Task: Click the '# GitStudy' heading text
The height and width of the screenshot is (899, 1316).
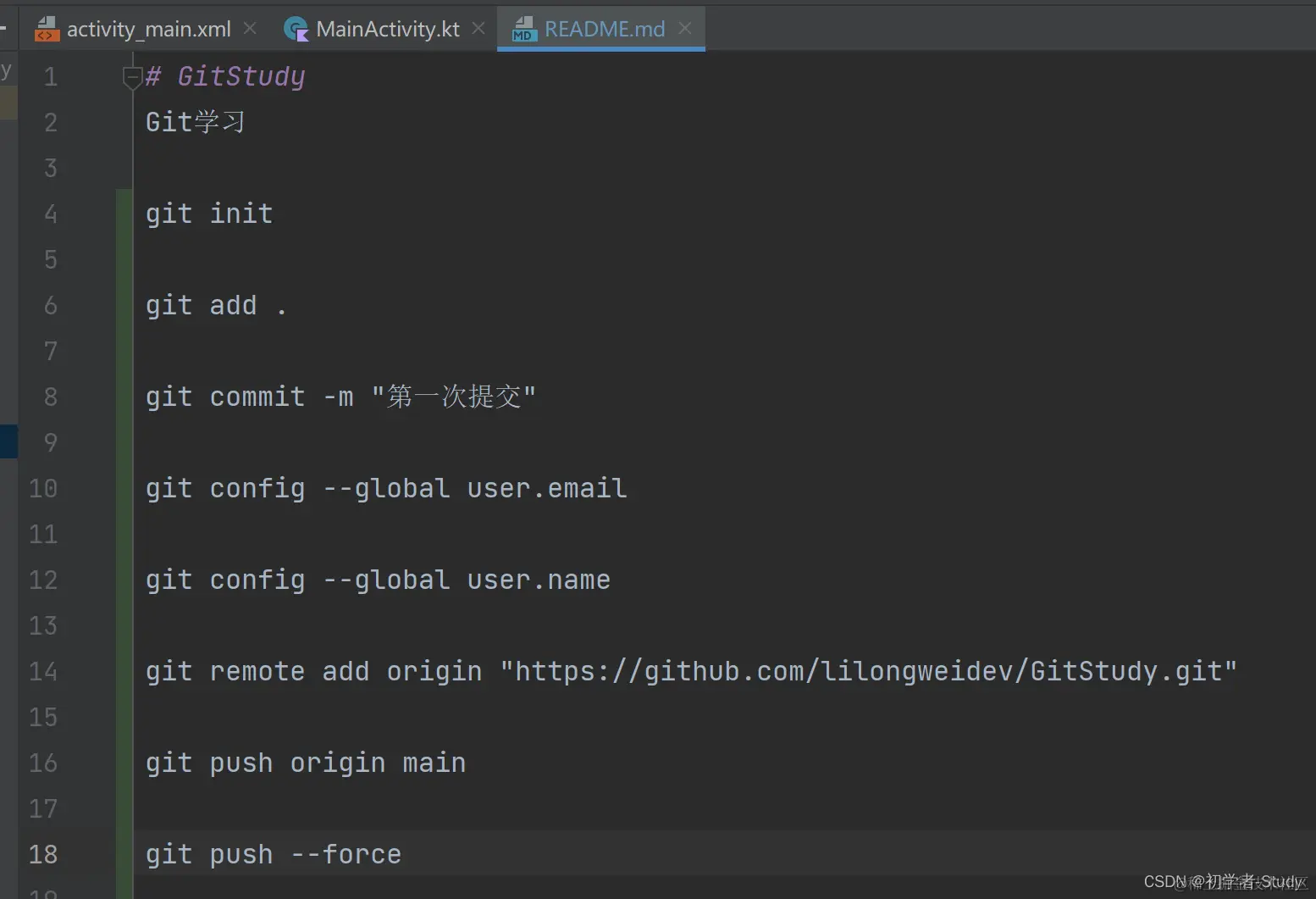Action: 225,76
